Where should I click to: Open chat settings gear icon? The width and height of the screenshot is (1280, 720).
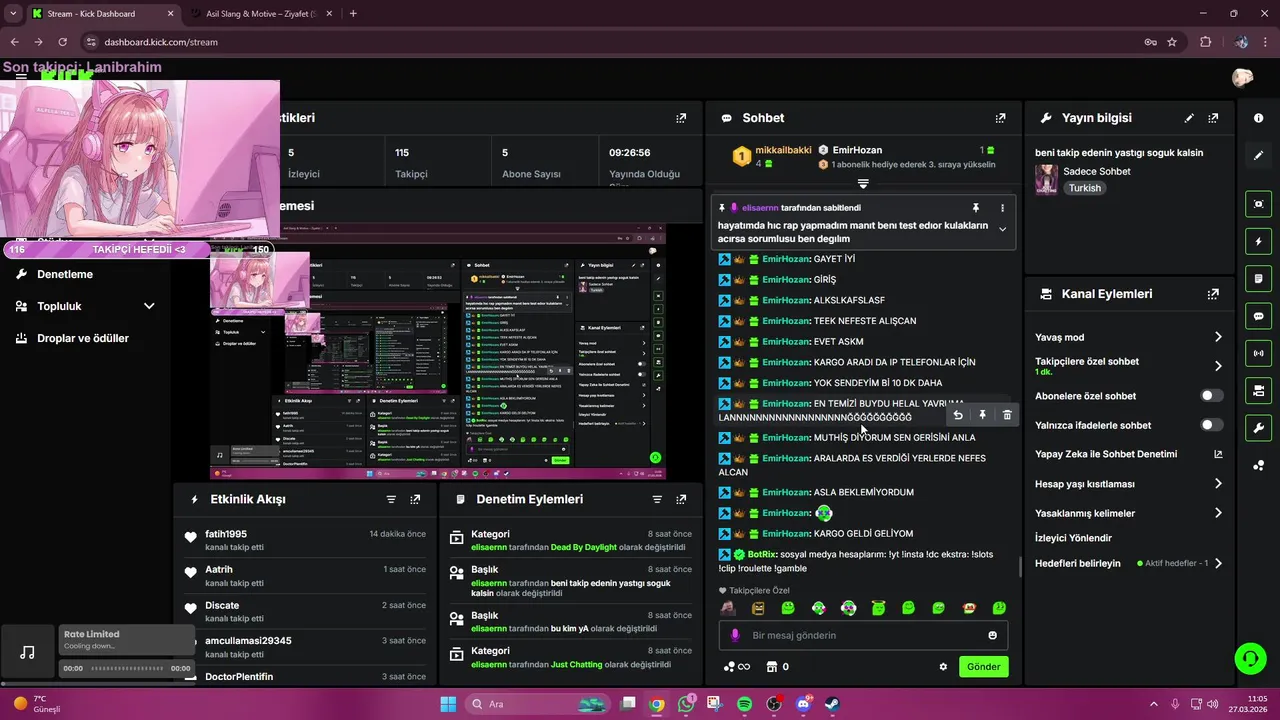(943, 667)
